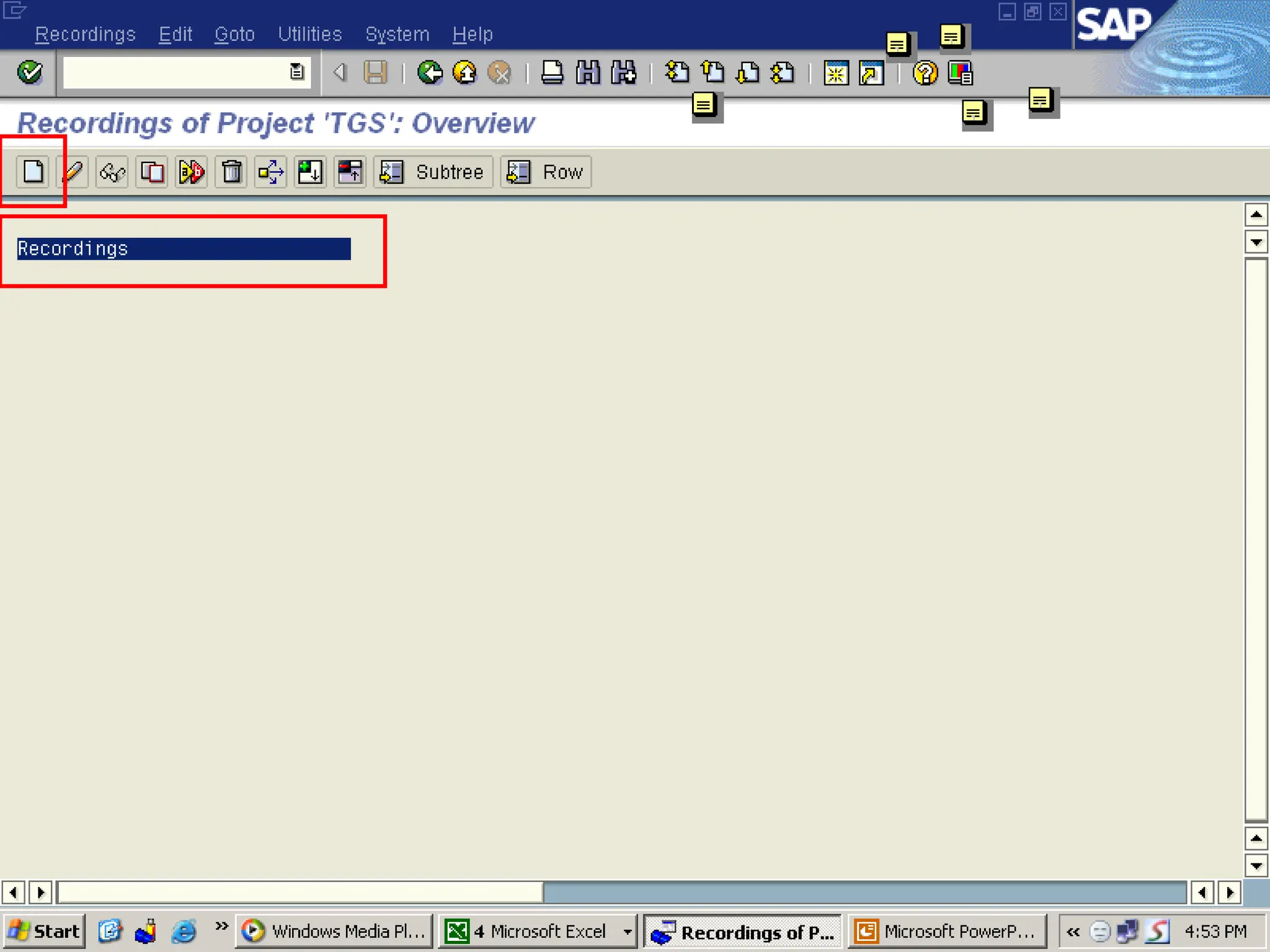The height and width of the screenshot is (952, 1270).
Task: Click the Row button
Action: [x=546, y=172]
